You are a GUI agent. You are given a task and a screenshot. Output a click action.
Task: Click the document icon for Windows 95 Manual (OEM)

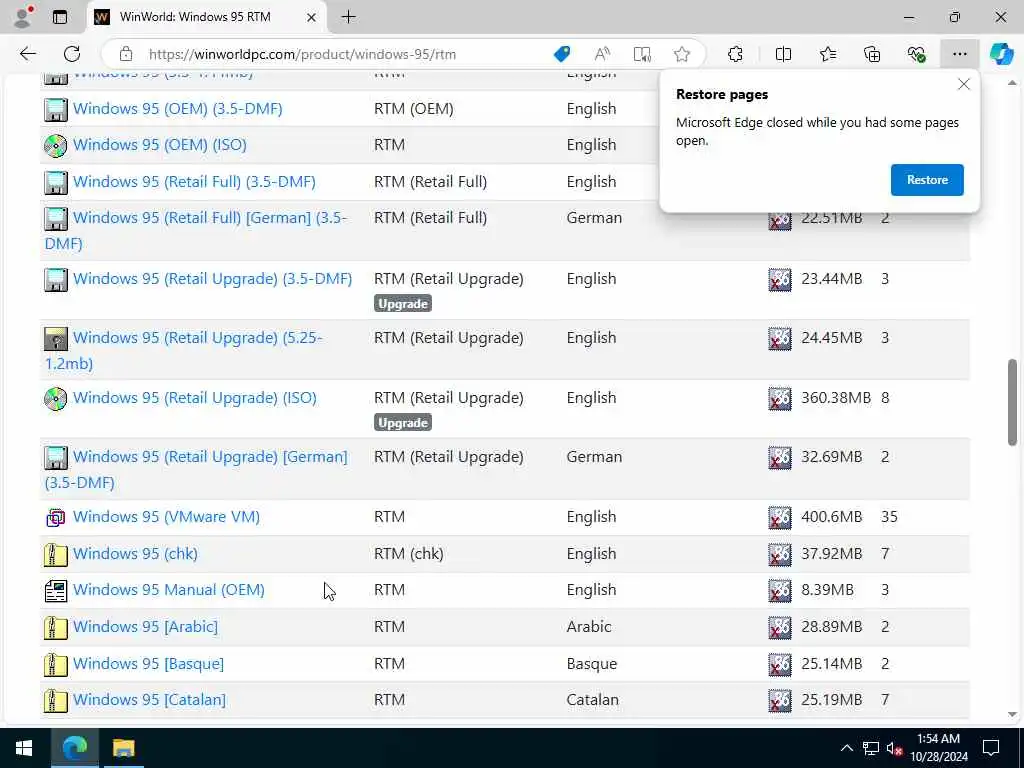pos(56,591)
